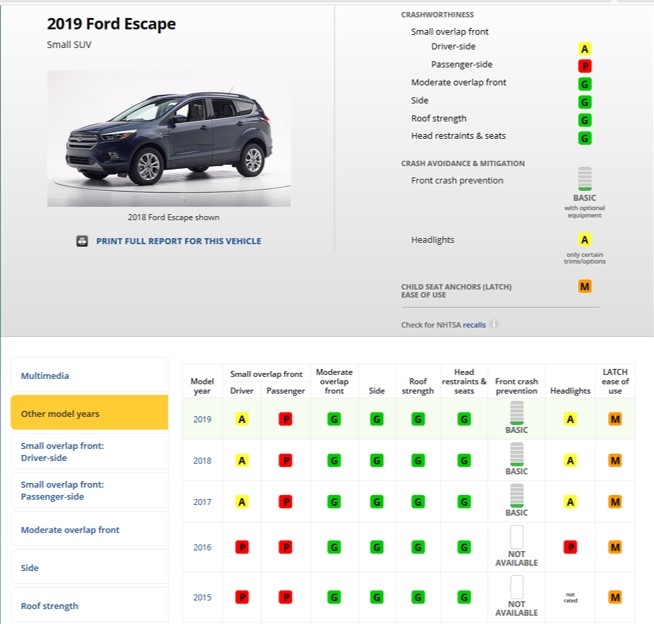Screen dimensions: 654x624
Task: Click the 'CRASH AVOIDANCE & MITIGATION' section heading
Action: pyautogui.click(x=463, y=164)
